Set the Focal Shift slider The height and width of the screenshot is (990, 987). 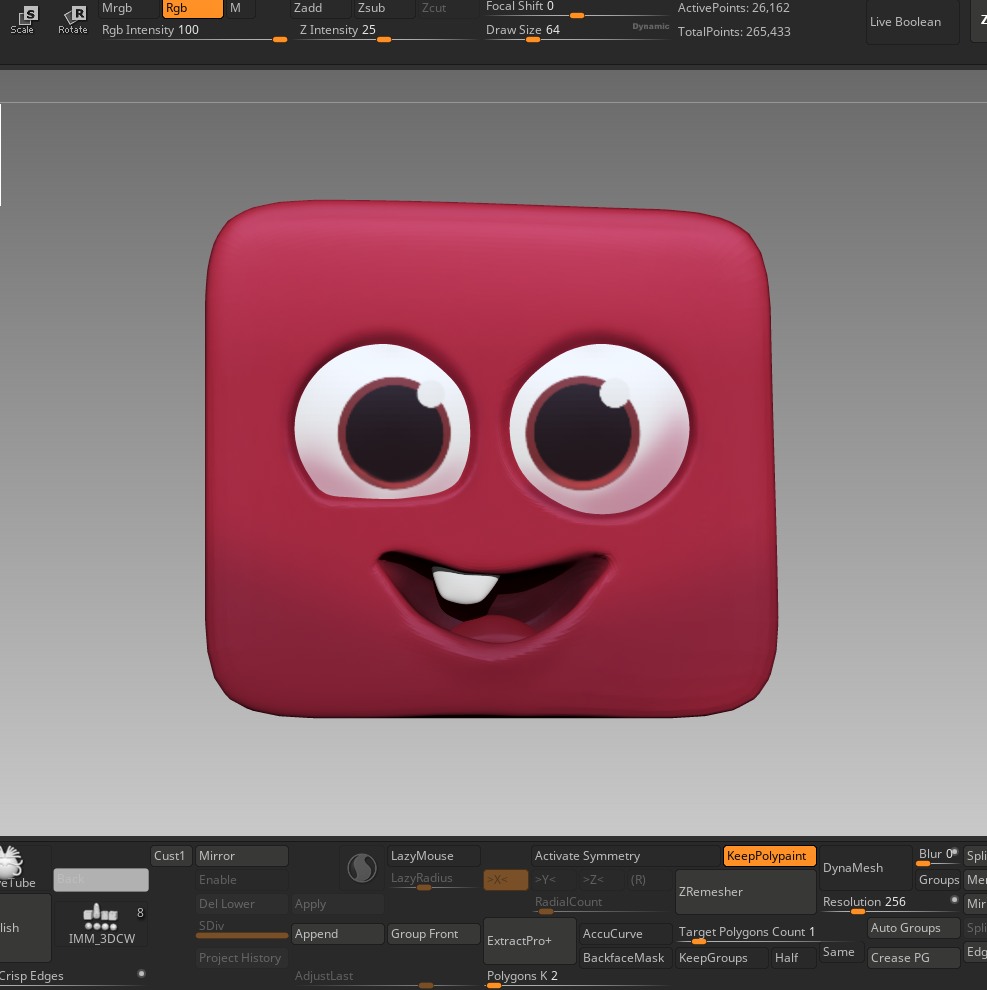click(x=577, y=8)
